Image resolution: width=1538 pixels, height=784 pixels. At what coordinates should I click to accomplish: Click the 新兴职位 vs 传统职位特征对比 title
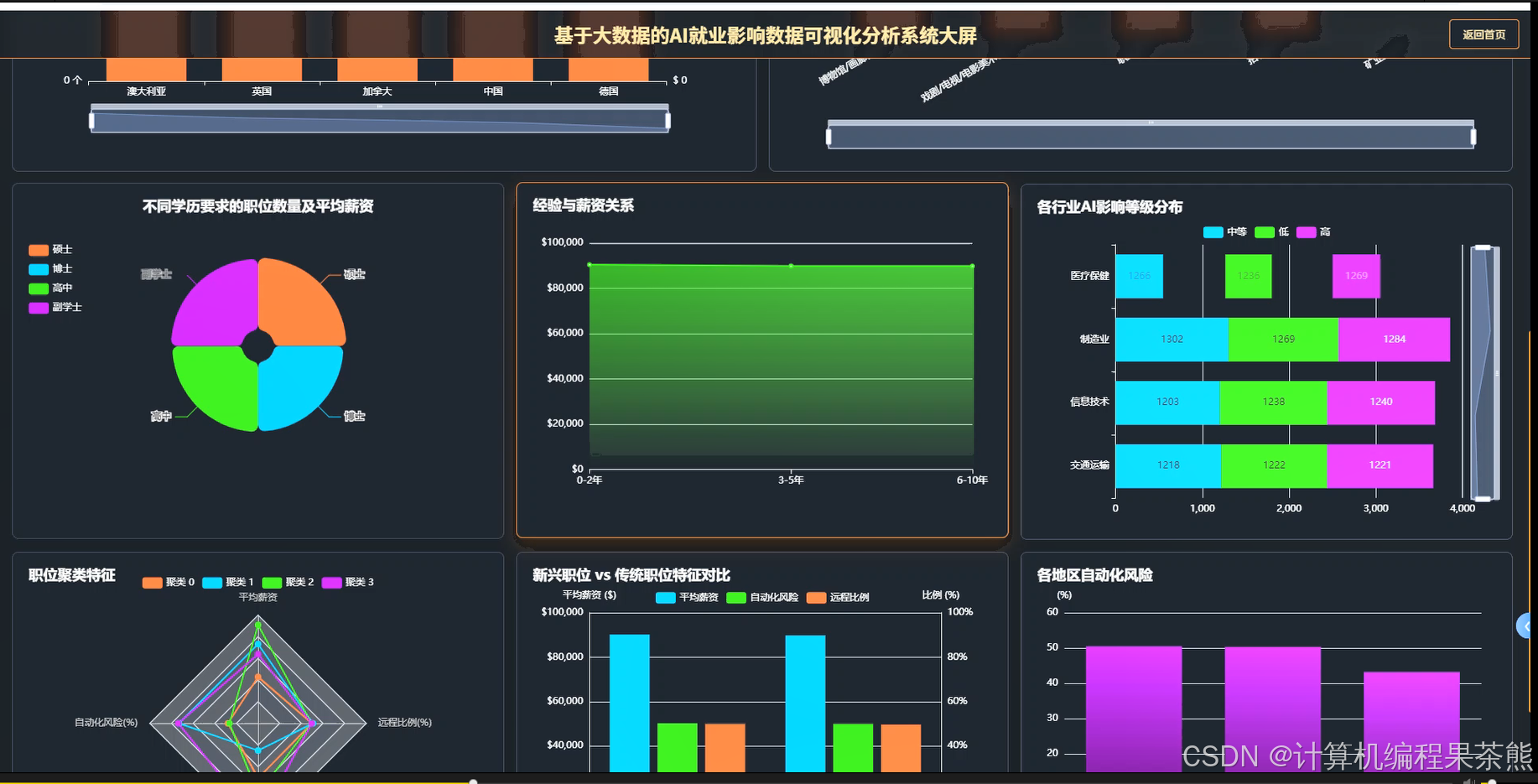tap(631, 575)
